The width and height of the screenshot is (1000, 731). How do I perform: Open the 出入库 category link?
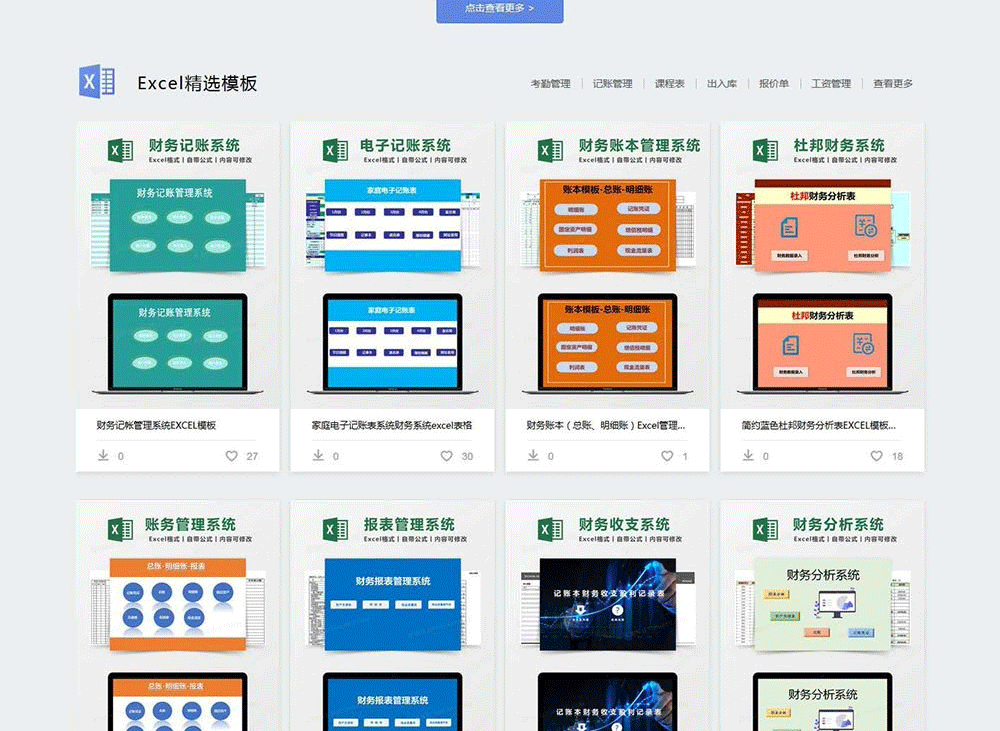pos(722,84)
